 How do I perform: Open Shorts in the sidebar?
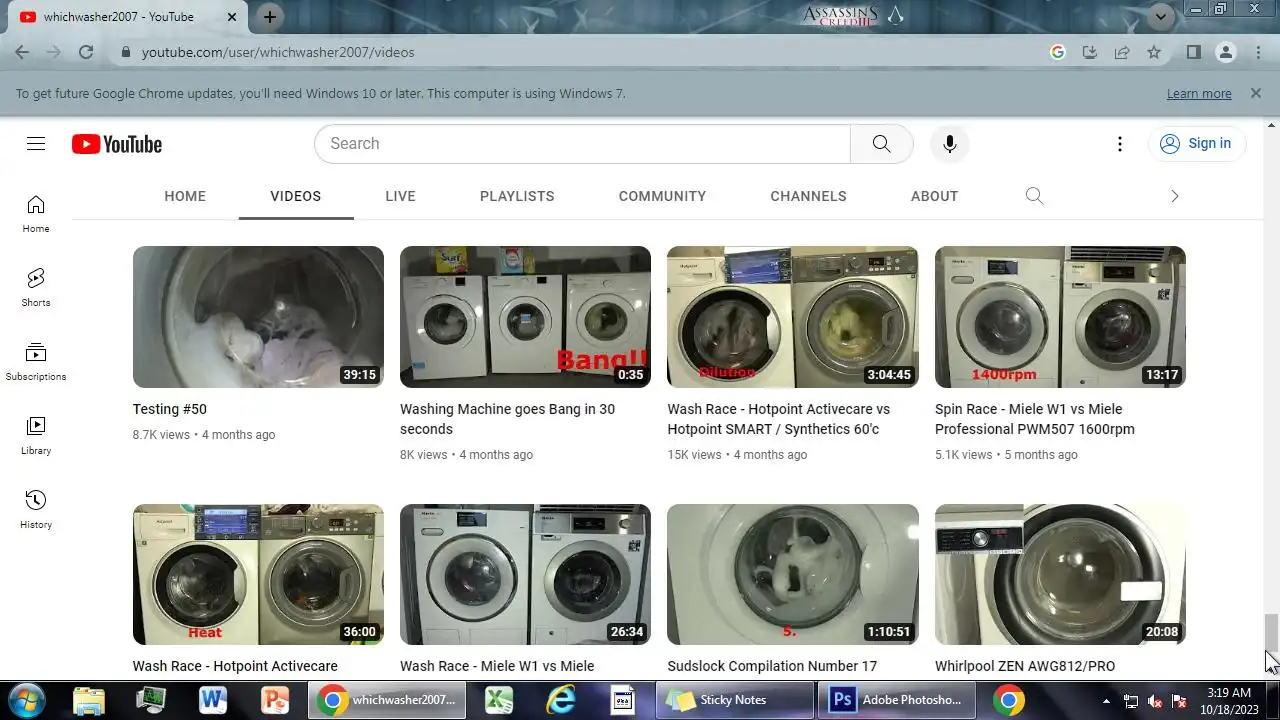click(36, 287)
